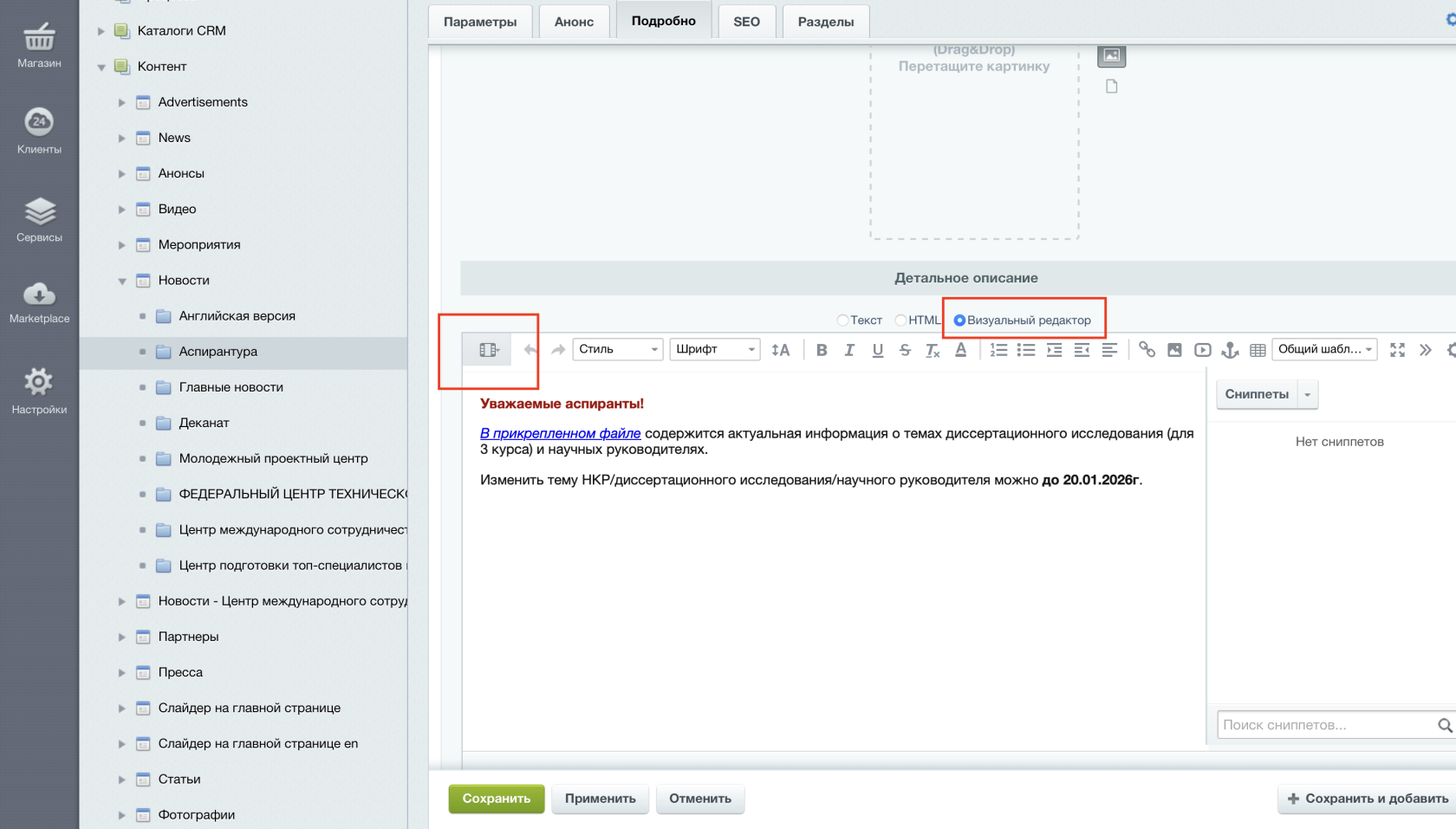Insert an image into the editor
This screenshot has width=1456, height=829.
coord(1174,350)
